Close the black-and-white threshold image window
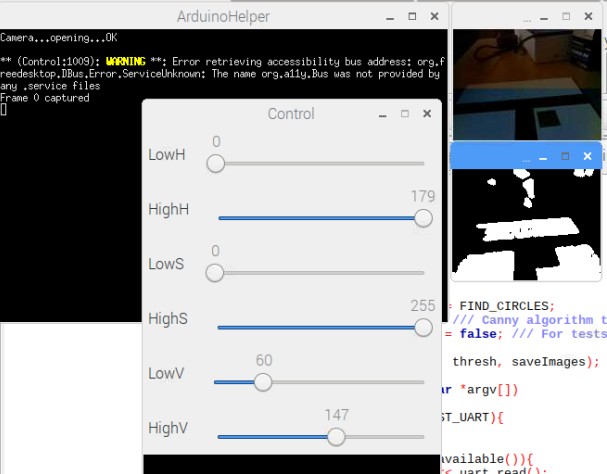Image resolution: width=607 pixels, height=474 pixels. pos(587,156)
